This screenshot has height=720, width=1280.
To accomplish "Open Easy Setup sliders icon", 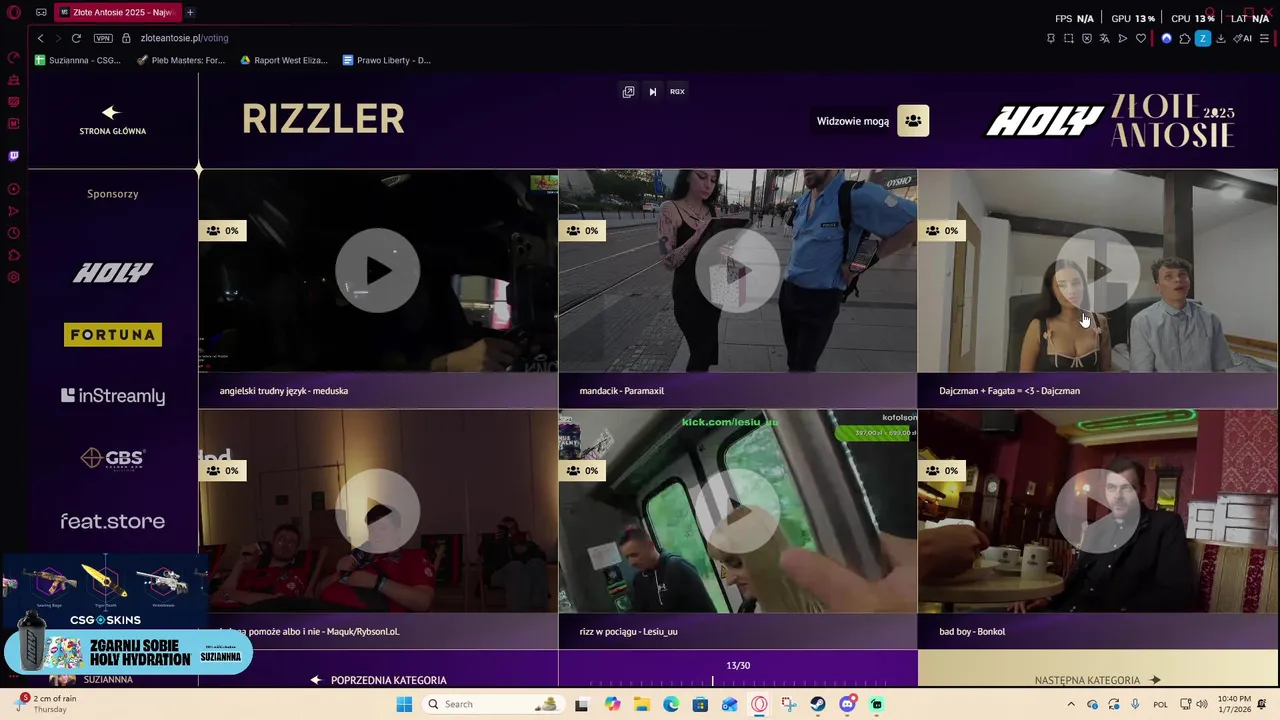I will pos(1265,38).
